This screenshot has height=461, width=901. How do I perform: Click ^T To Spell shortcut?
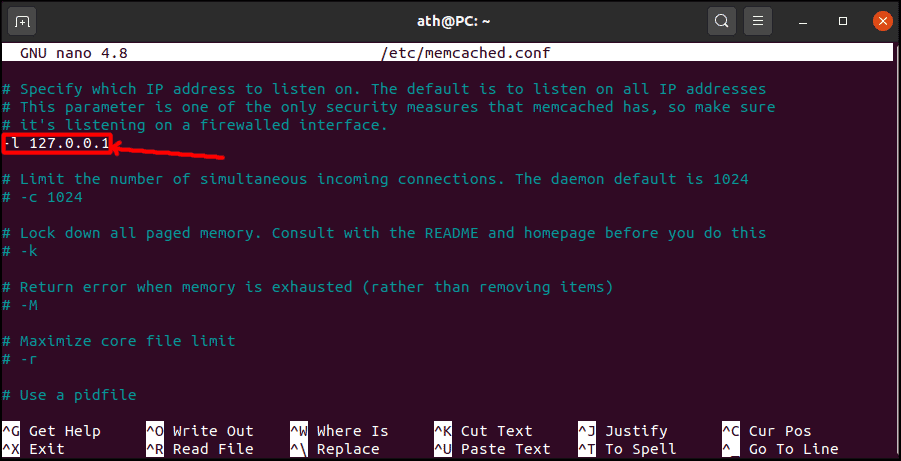pyautogui.click(x=627, y=449)
